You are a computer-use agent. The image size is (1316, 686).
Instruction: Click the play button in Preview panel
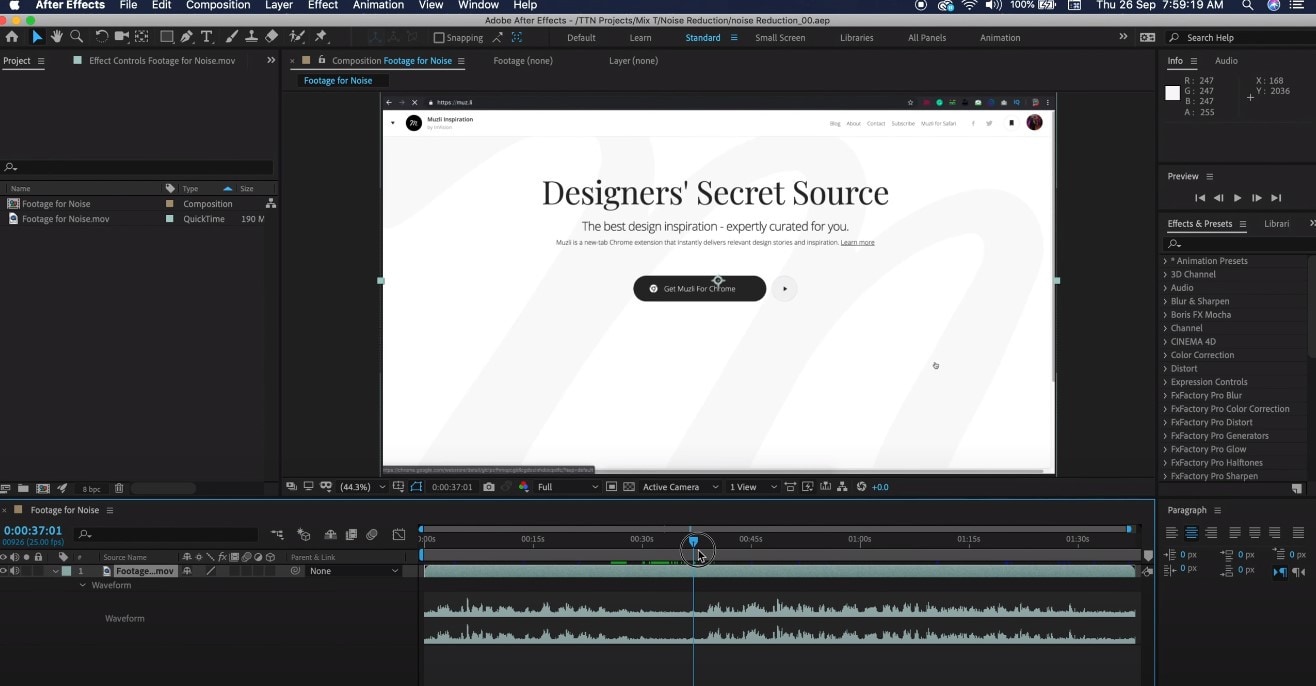[1238, 198]
